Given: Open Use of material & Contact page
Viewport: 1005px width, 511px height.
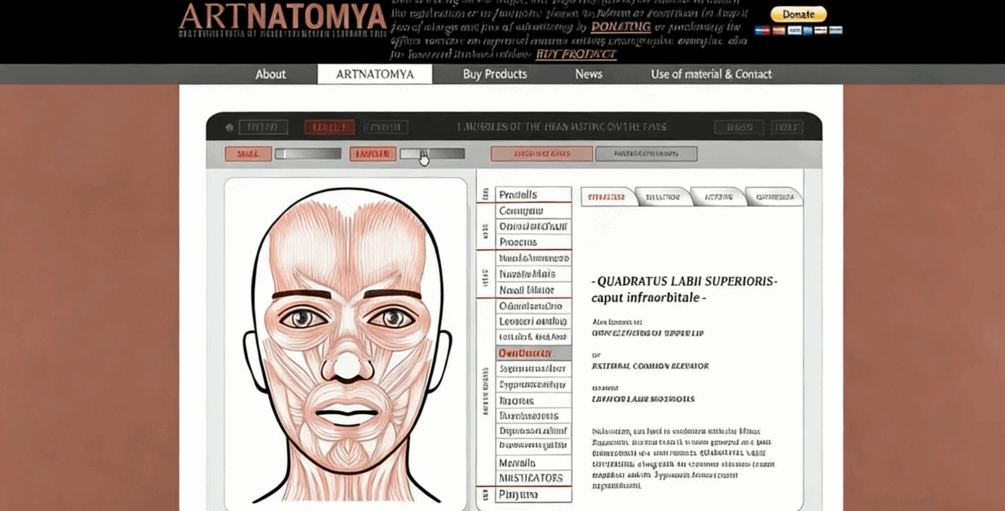Looking at the screenshot, I should coord(711,74).
